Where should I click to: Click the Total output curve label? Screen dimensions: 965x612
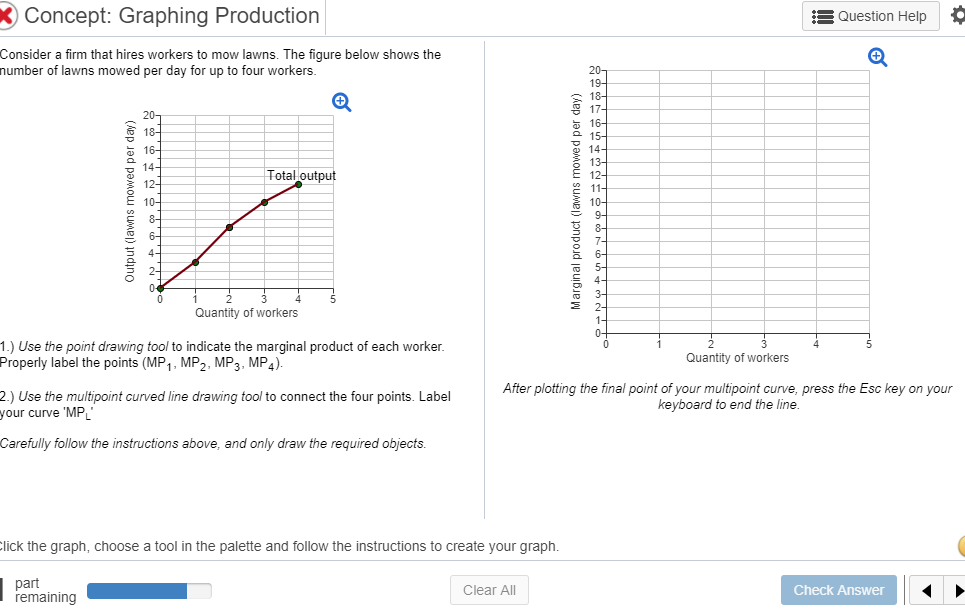click(301, 174)
